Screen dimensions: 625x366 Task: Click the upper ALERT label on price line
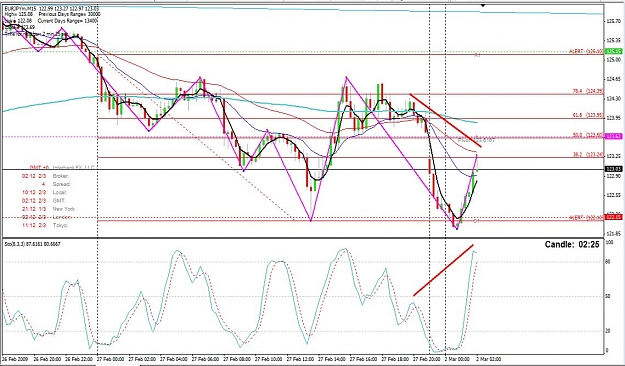[585, 51]
